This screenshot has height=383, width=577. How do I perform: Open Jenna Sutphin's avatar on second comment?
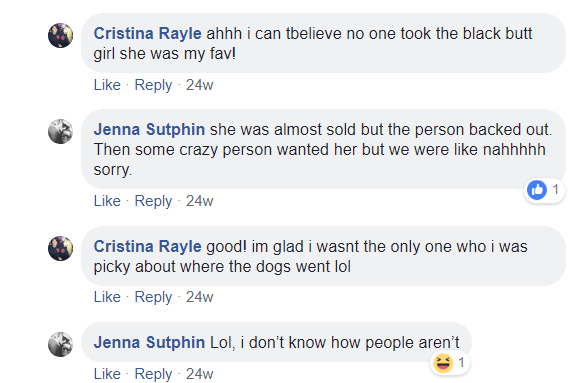coord(60,131)
